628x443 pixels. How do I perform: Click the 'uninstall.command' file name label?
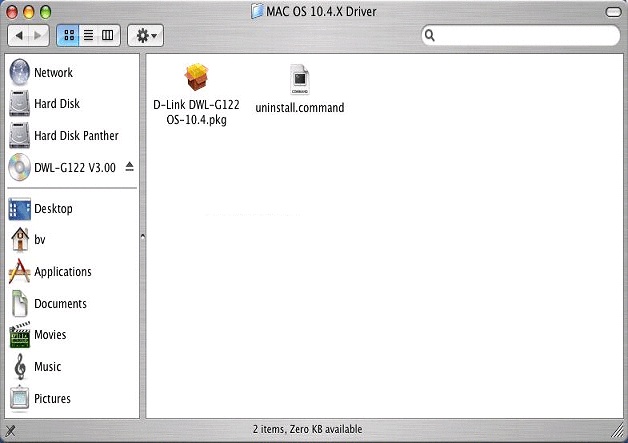tap(300, 108)
